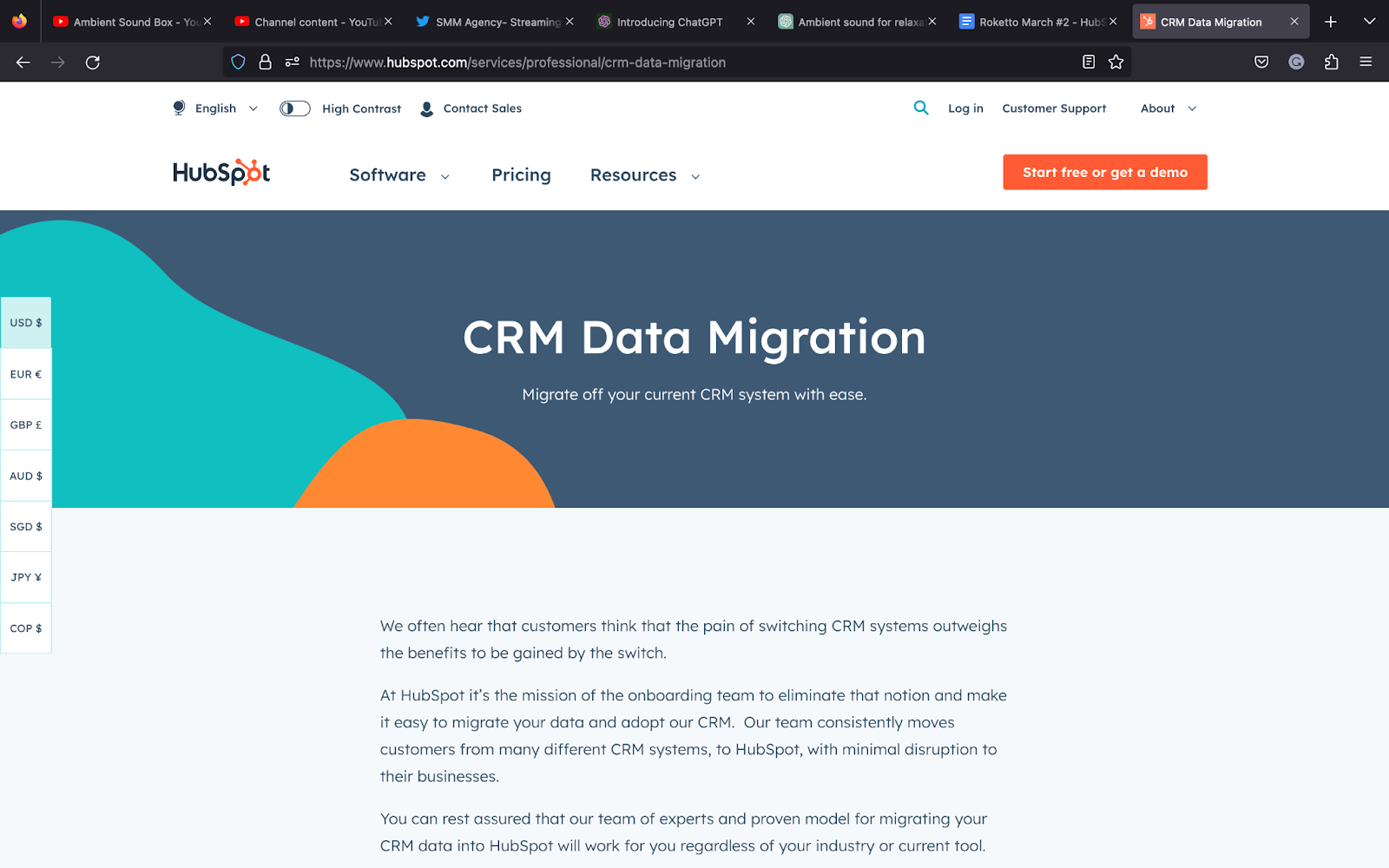The height and width of the screenshot is (868, 1389).
Task: Close the Introducing ChatGPT tab
Action: click(751, 22)
